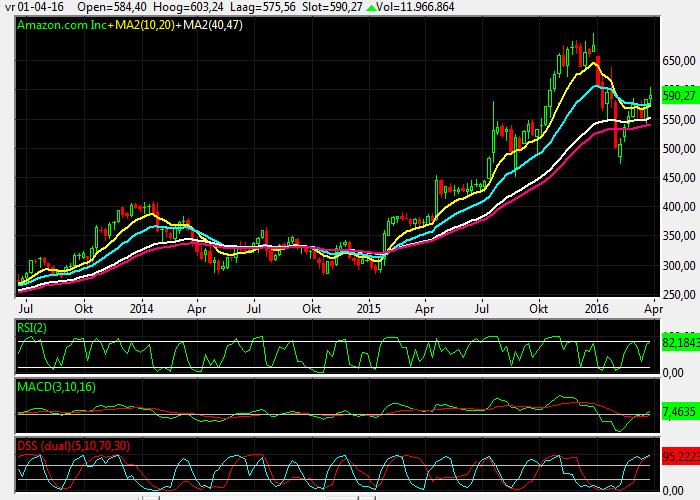Image resolution: width=700 pixels, height=500 pixels.
Task: Select the 'vr 01-04-16' date text
Action: 34,7
